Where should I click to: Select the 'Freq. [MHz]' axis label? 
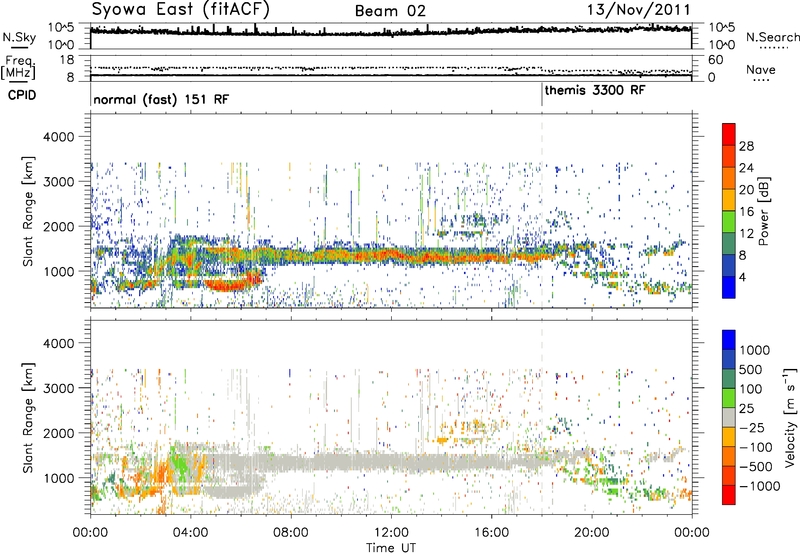[18, 67]
